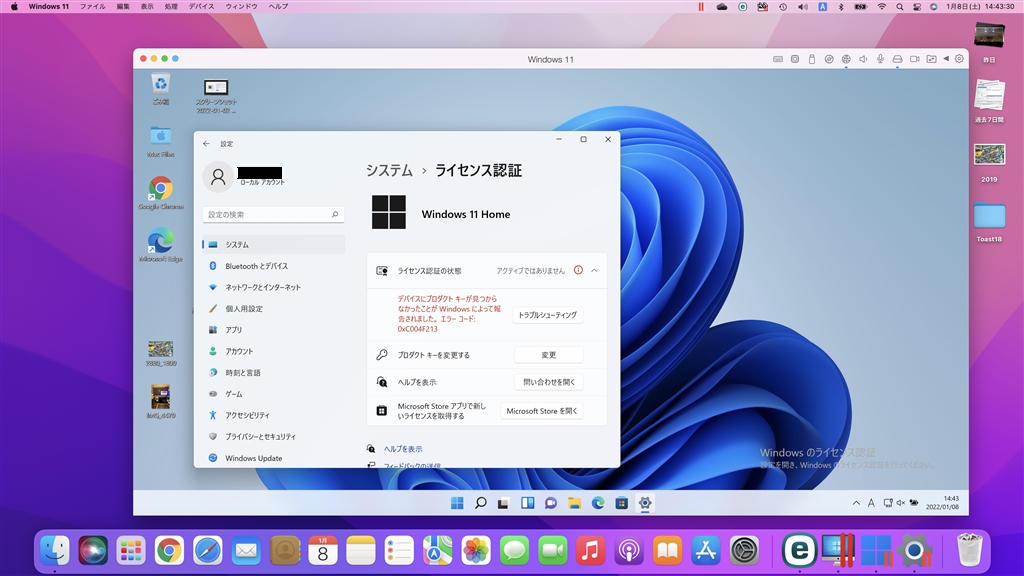Select アプリ in the Settings sidebar

click(273, 330)
